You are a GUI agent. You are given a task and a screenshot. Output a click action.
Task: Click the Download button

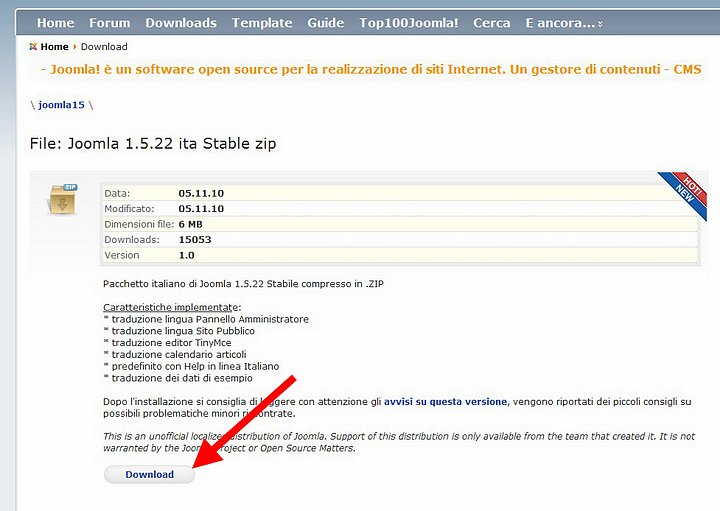[149, 475]
